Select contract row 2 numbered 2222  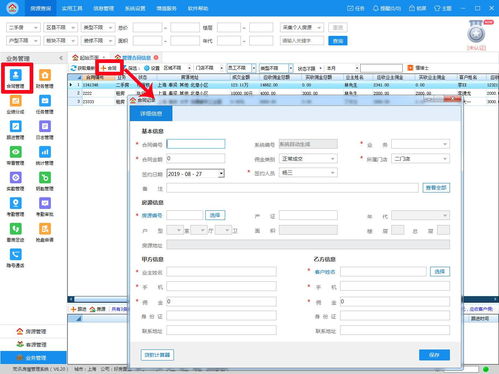pos(283,93)
